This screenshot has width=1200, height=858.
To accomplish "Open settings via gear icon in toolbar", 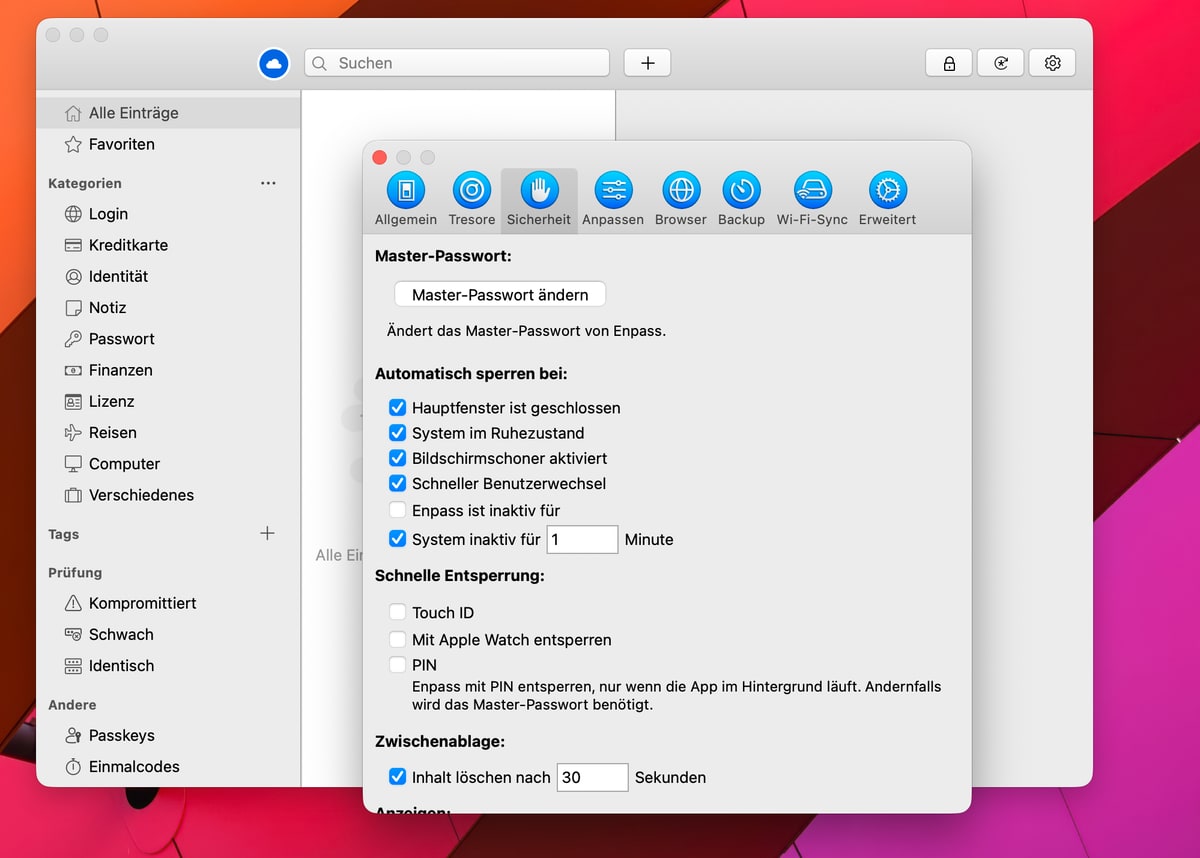I will click(x=1052, y=63).
